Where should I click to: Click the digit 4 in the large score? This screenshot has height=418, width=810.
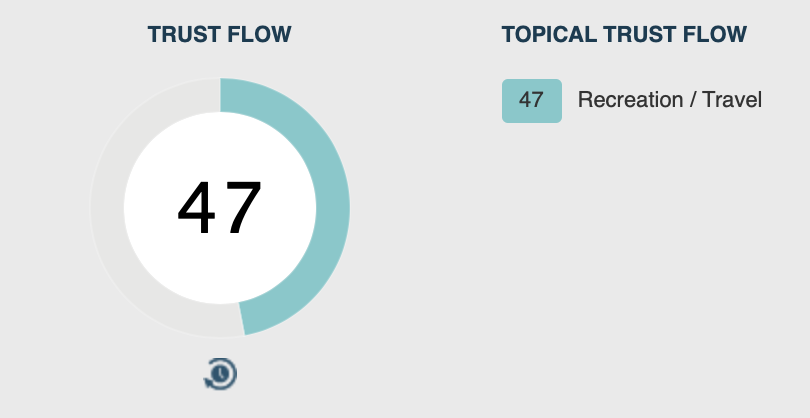point(196,208)
